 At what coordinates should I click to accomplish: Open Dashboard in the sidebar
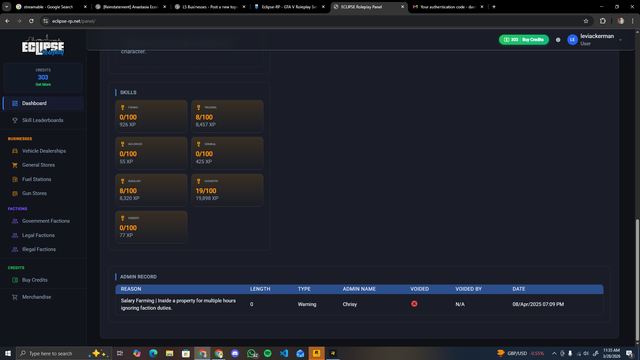pos(43,103)
